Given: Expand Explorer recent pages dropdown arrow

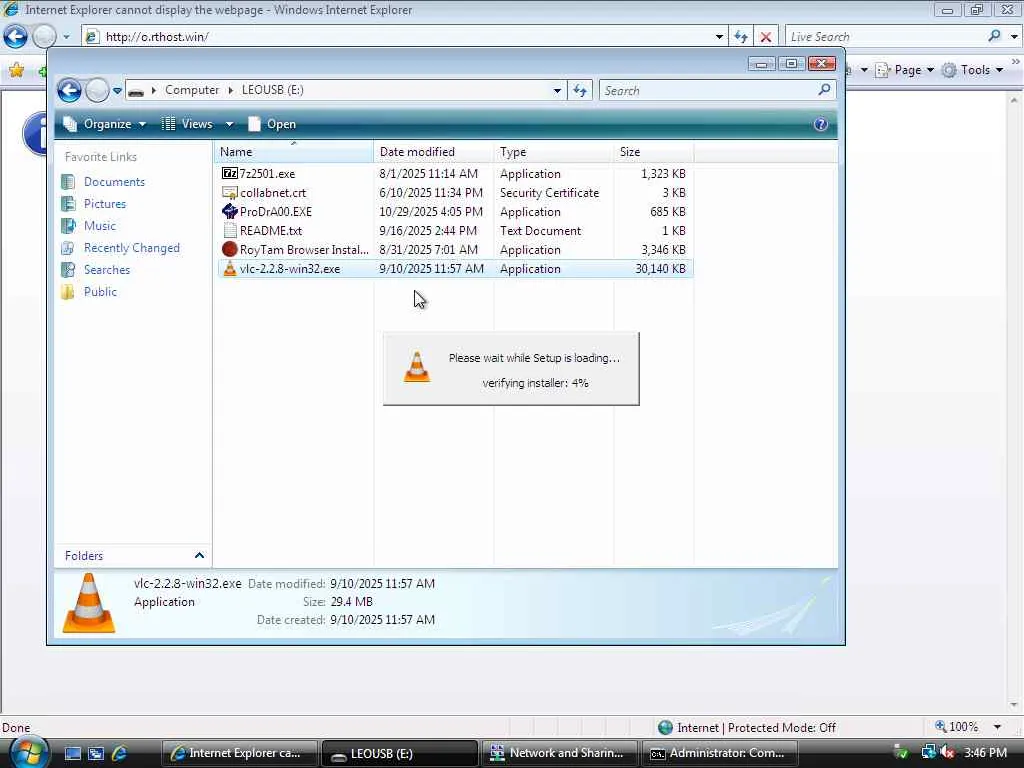Looking at the screenshot, I should 118,91.
